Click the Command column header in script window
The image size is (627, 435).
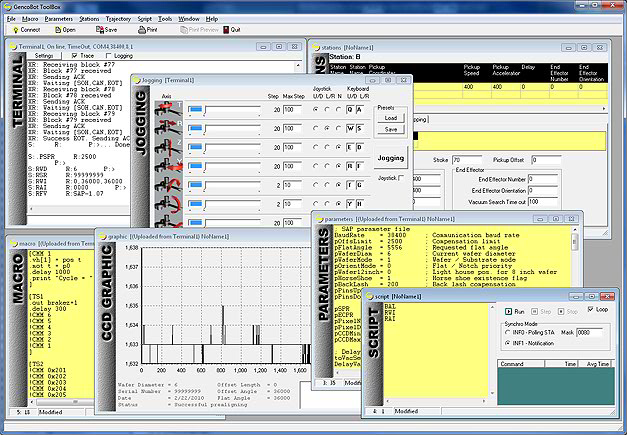[521, 363]
